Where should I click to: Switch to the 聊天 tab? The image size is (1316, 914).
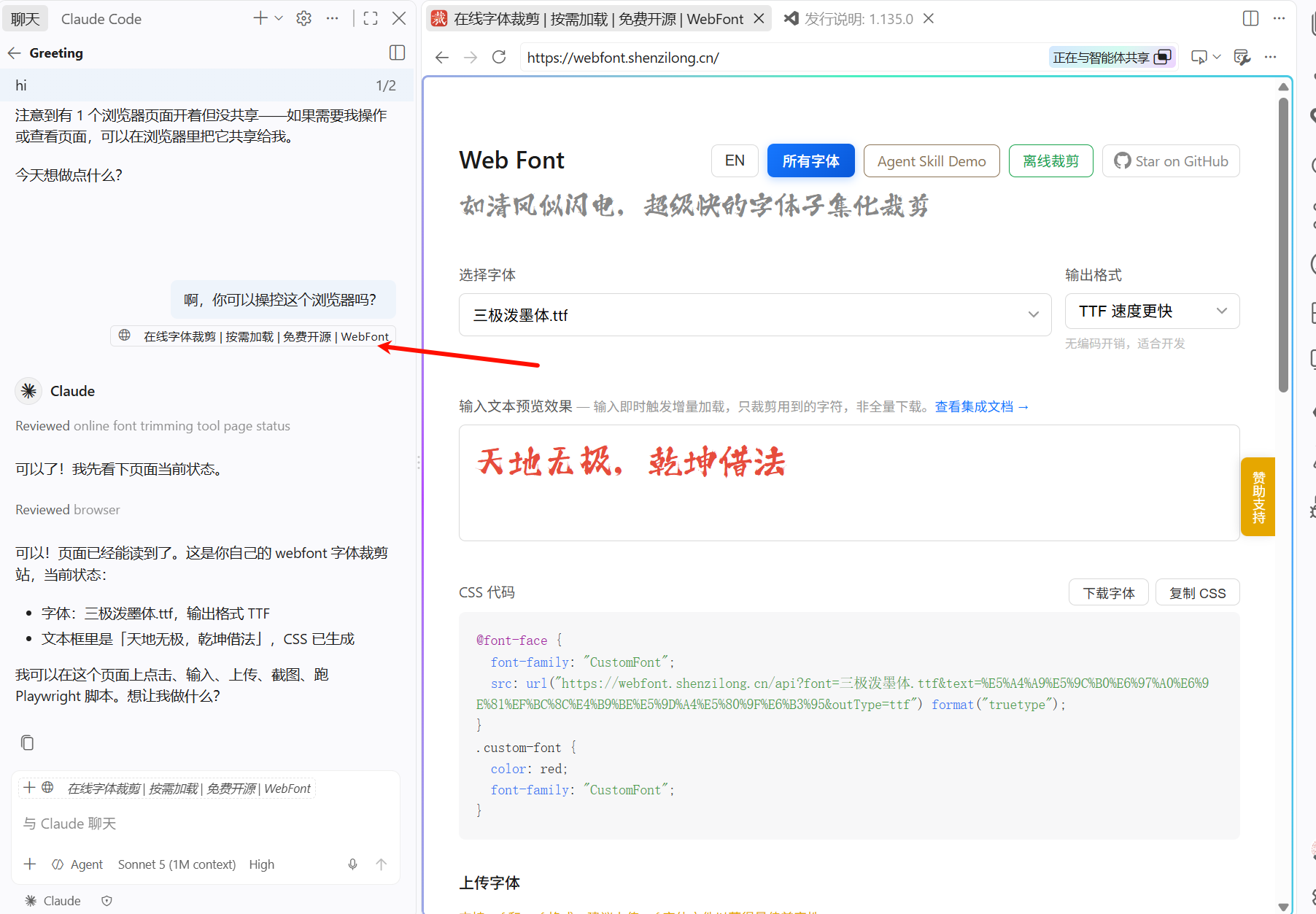[26, 18]
